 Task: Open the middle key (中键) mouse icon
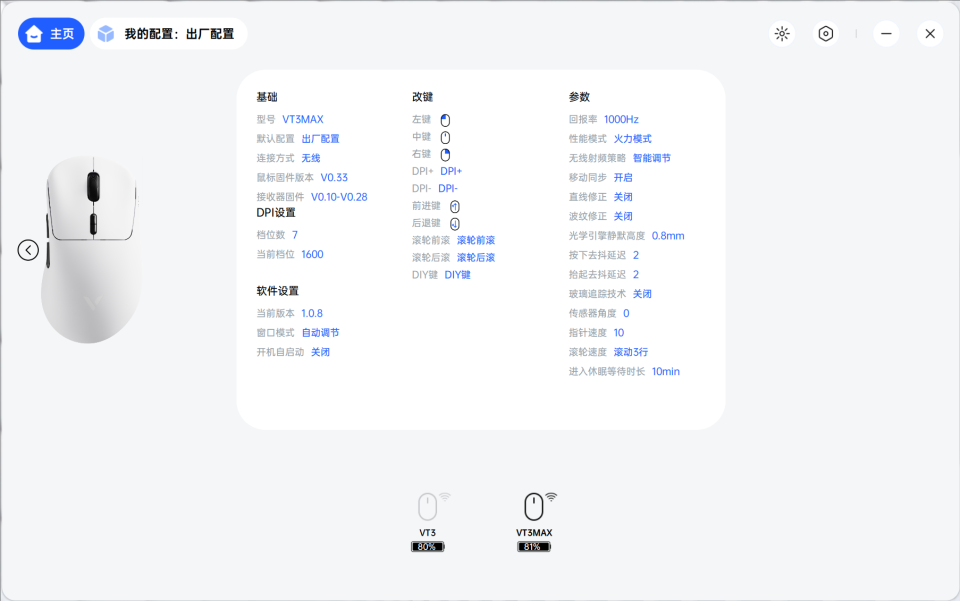(x=444, y=137)
